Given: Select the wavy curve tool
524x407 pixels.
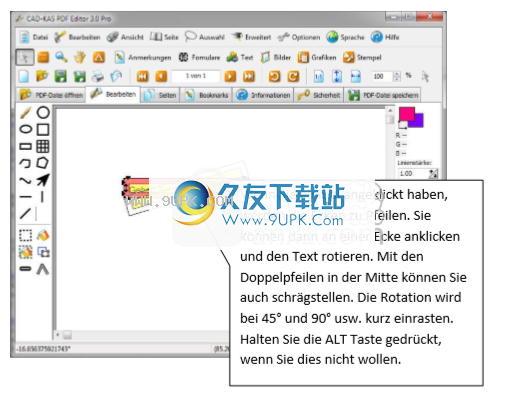Looking at the screenshot, I should (x=25, y=180).
